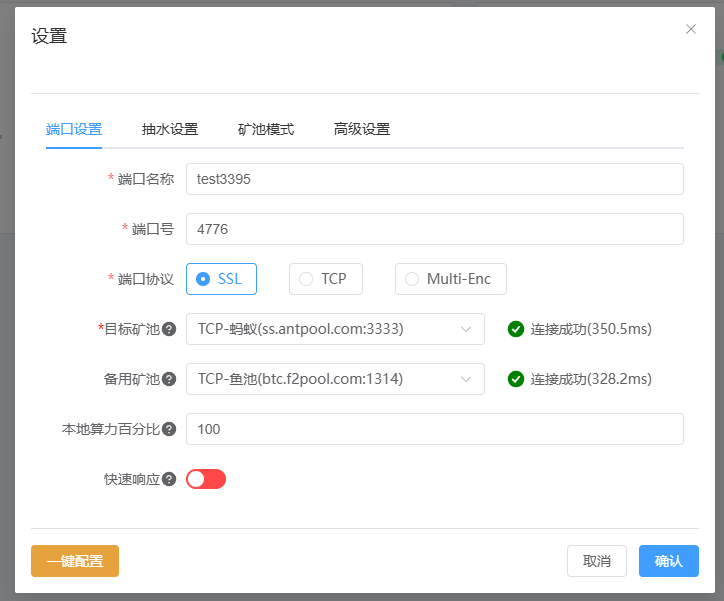Click help icon beside 快速响应
This screenshot has width=724, height=601.
(x=169, y=479)
